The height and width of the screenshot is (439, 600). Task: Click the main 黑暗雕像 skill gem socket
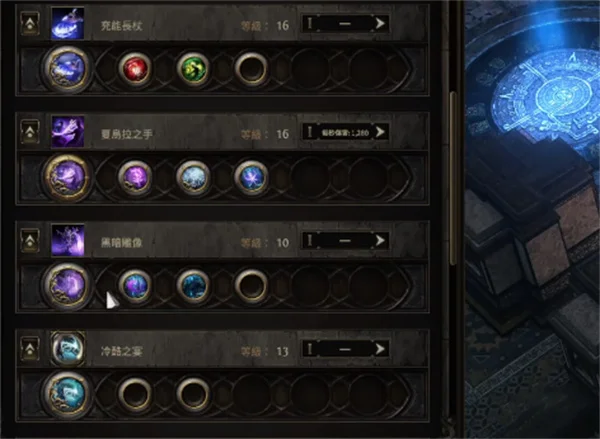(x=67, y=286)
